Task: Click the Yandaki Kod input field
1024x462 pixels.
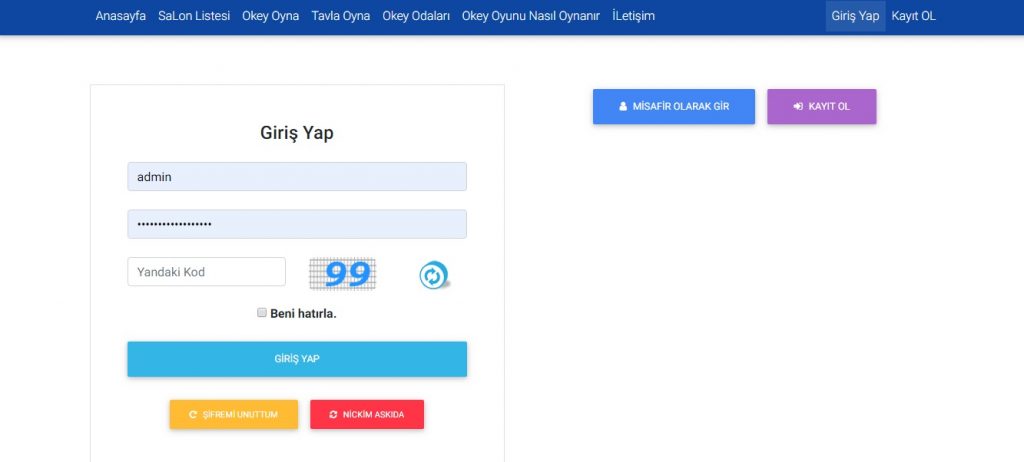Action: 206,272
